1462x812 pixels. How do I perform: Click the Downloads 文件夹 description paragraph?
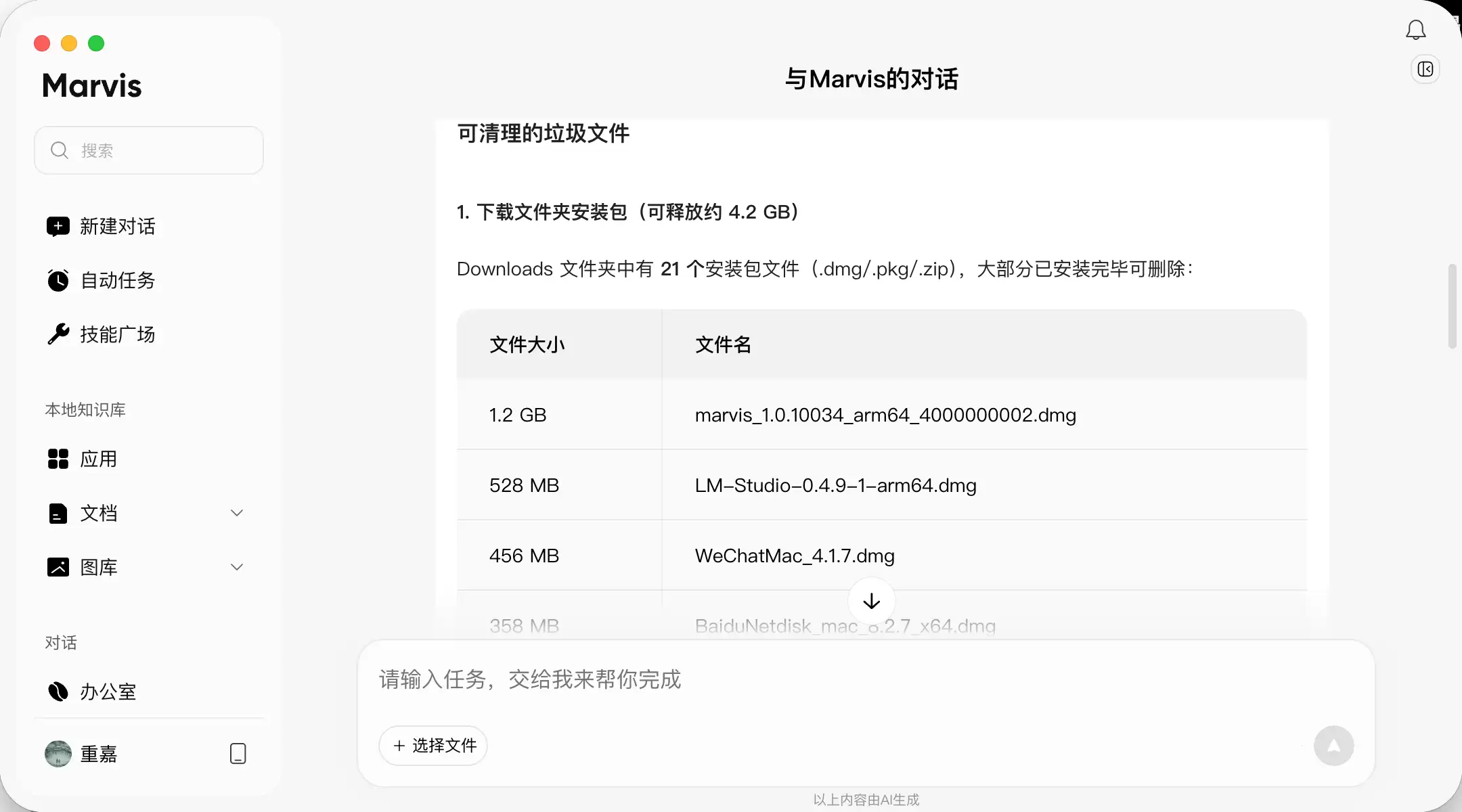(x=824, y=269)
